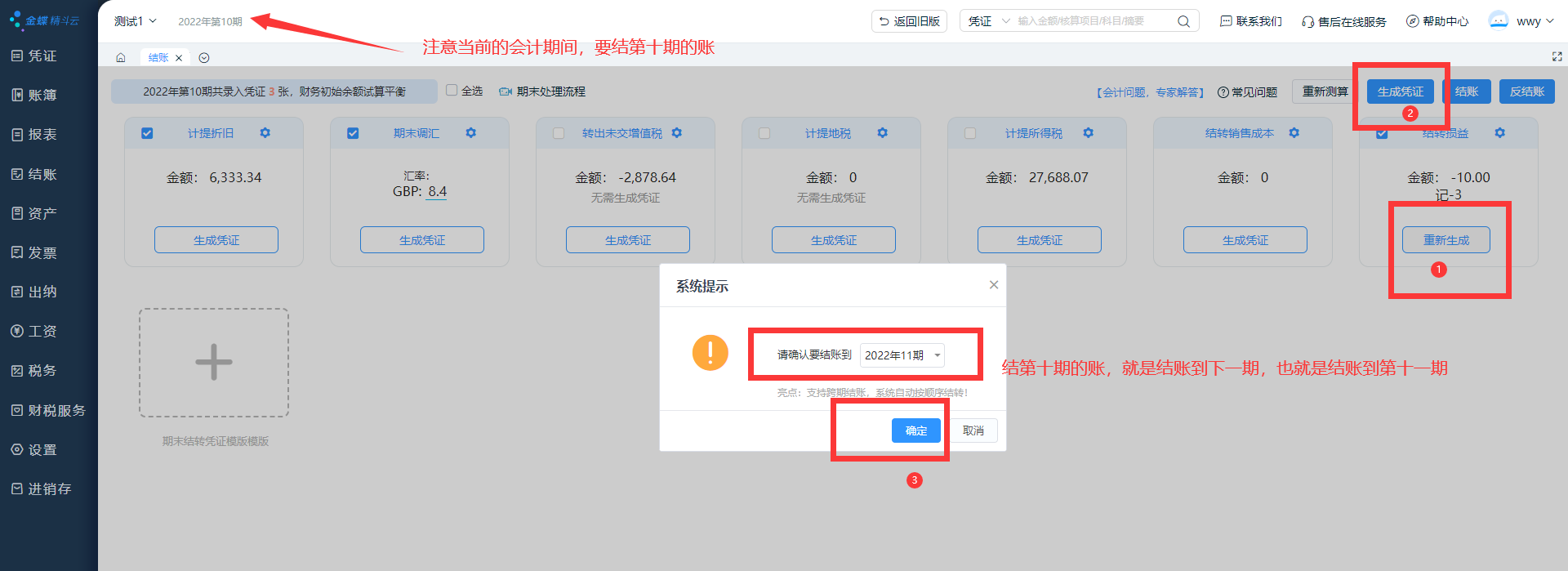Click the fullscreen expand icon
The width and height of the screenshot is (1568, 571).
point(1557,56)
